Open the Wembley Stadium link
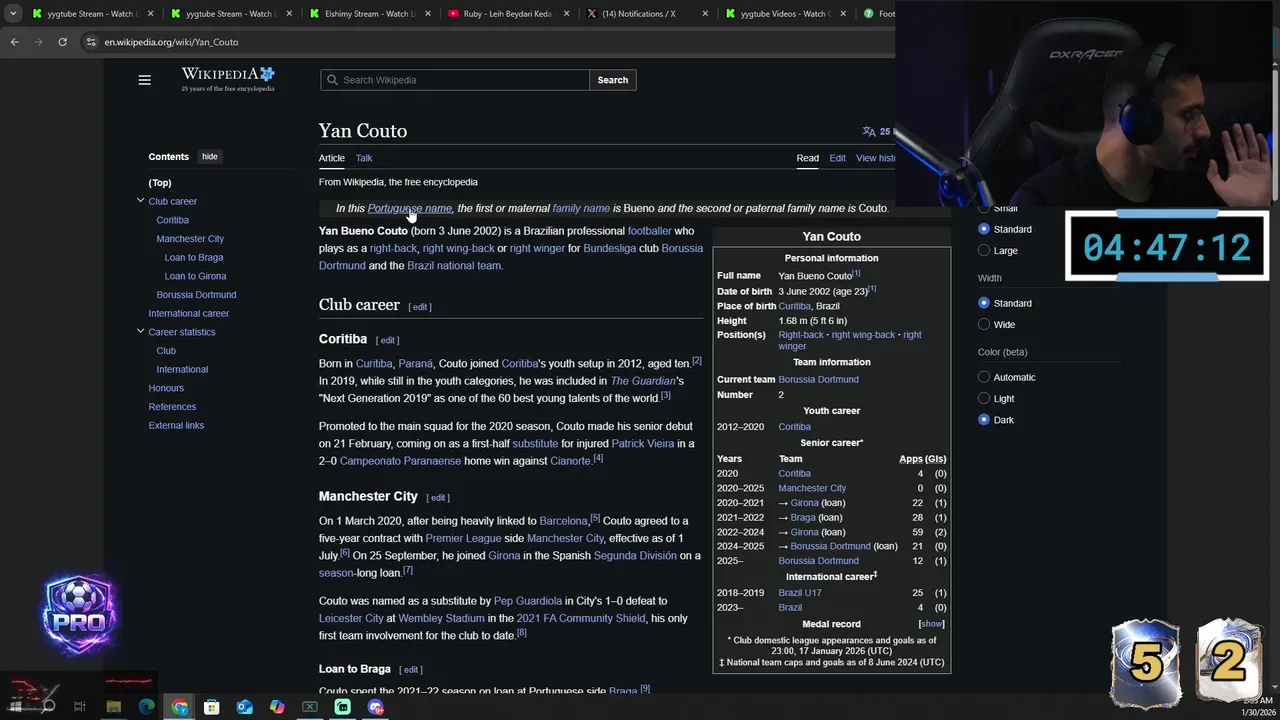The image size is (1280, 720). [441, 619]
